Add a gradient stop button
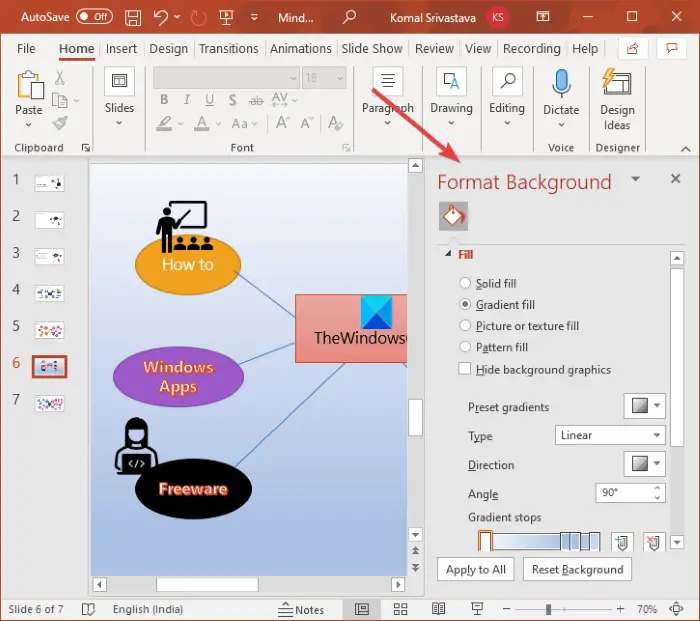Viewport: 700px width, 621px height. click(x=622, y=542)
